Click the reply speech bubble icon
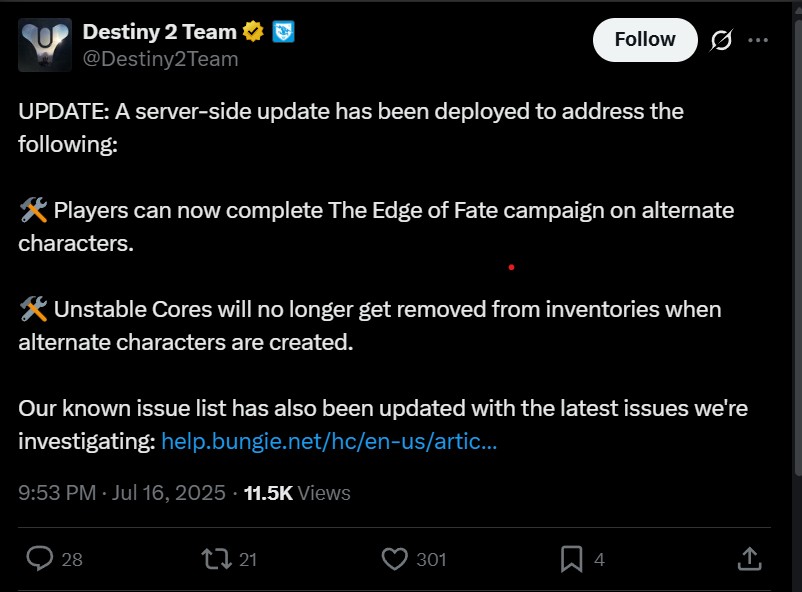Viewport: 802px width, 592px height. (x=39, y=559)
